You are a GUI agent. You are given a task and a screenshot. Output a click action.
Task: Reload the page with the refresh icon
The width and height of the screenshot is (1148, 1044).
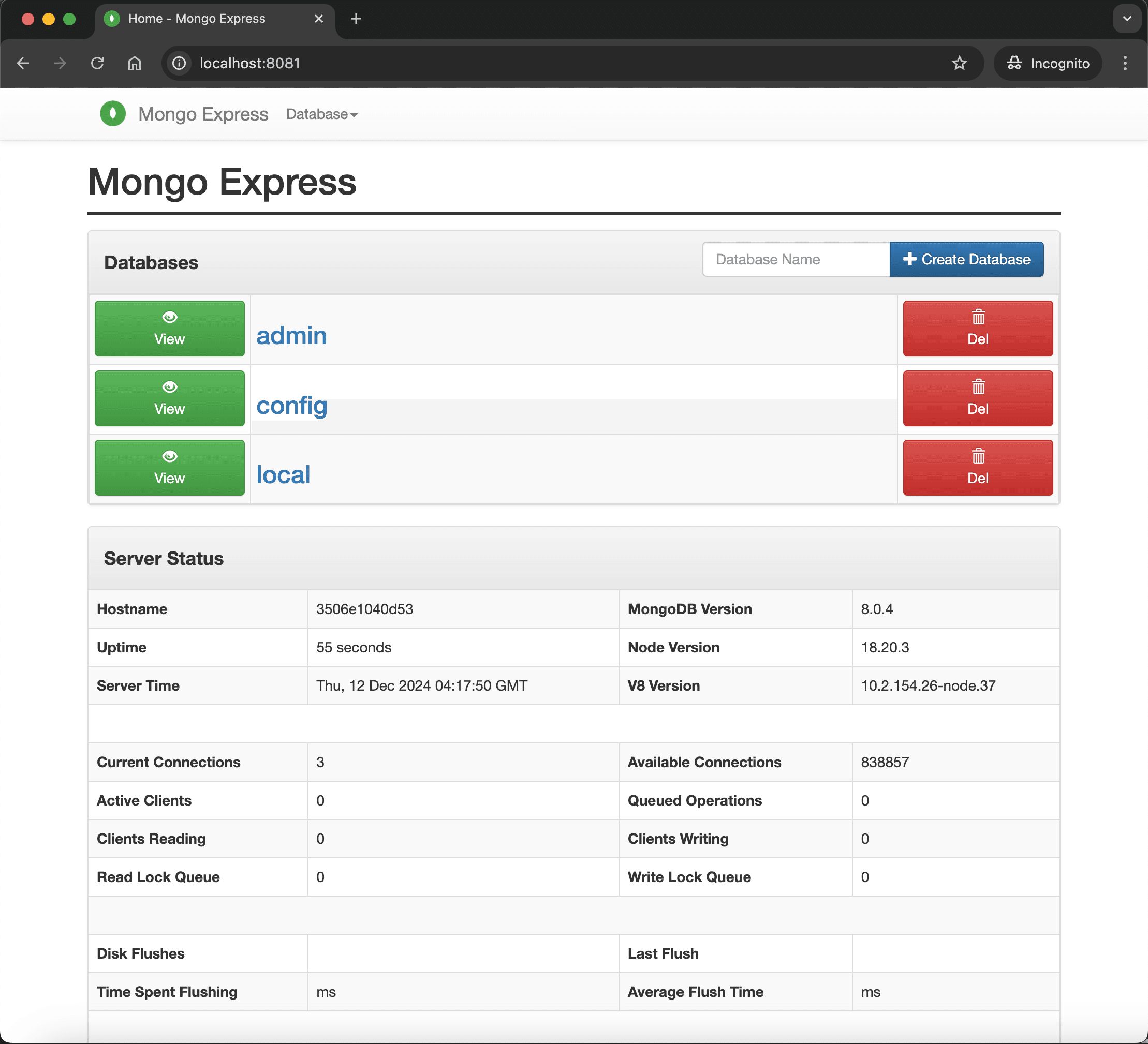pyautogui.click(x=97, y=63)
